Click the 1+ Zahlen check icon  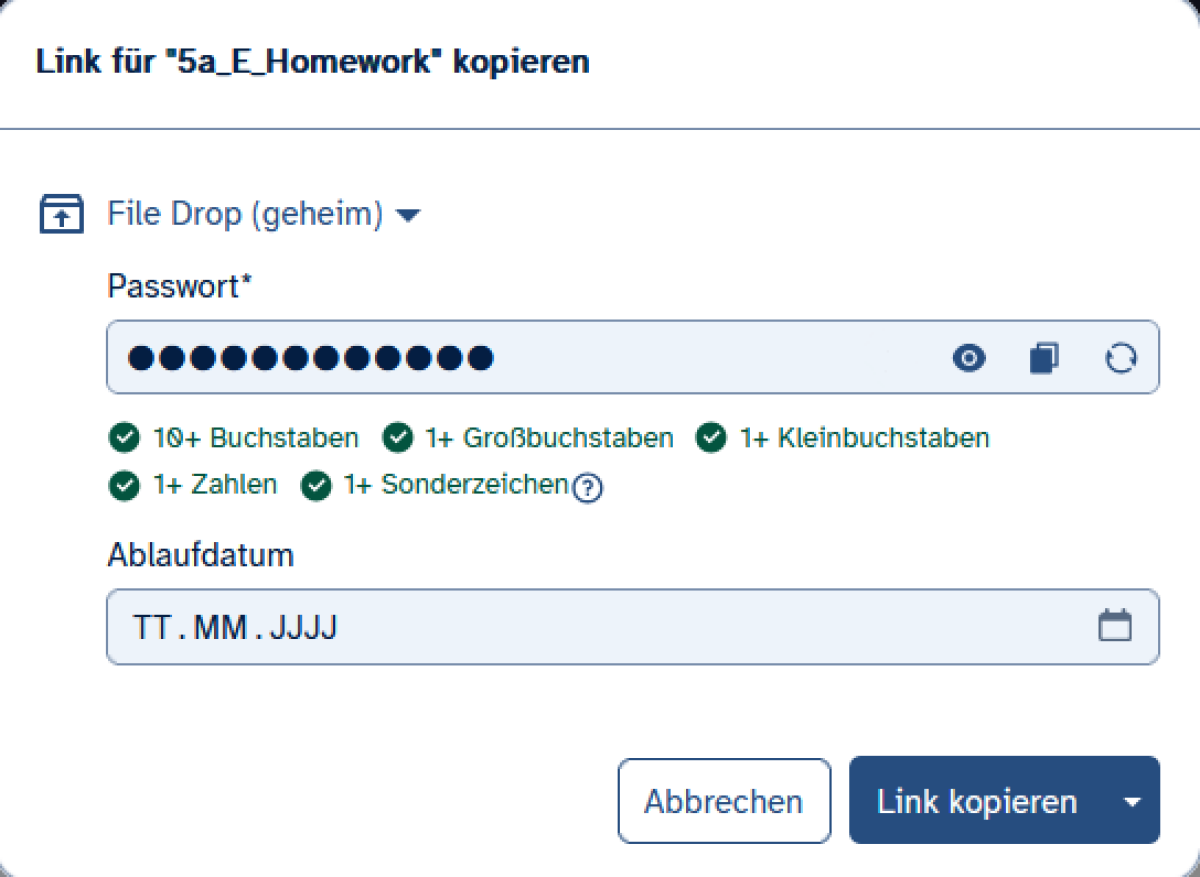click(x=124, y=486)
